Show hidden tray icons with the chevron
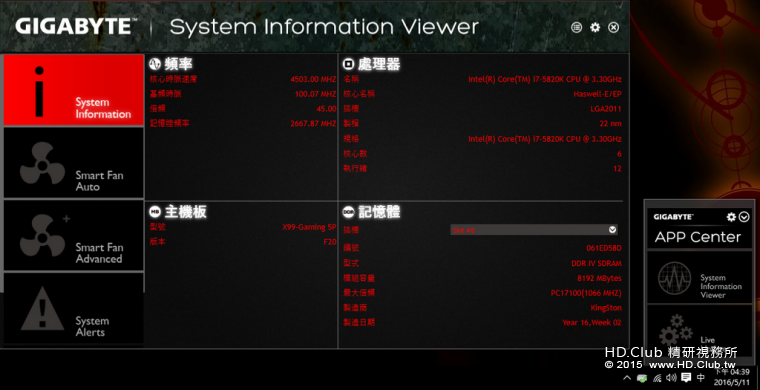This screenshot has height=390, width=760. [627, 378]
